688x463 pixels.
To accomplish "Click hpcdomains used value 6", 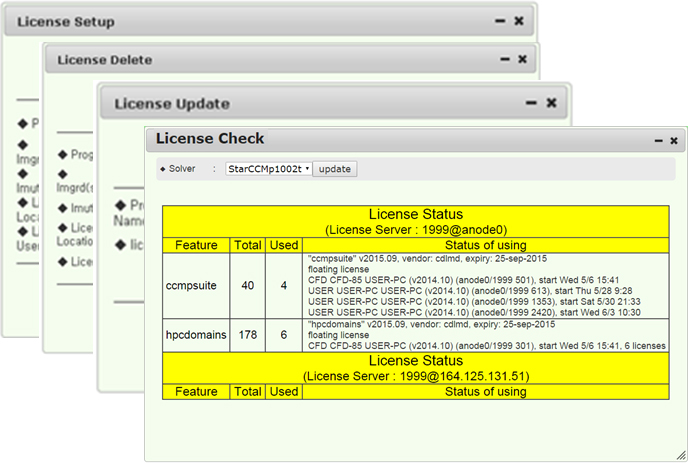I will click(x=284, y=335).
